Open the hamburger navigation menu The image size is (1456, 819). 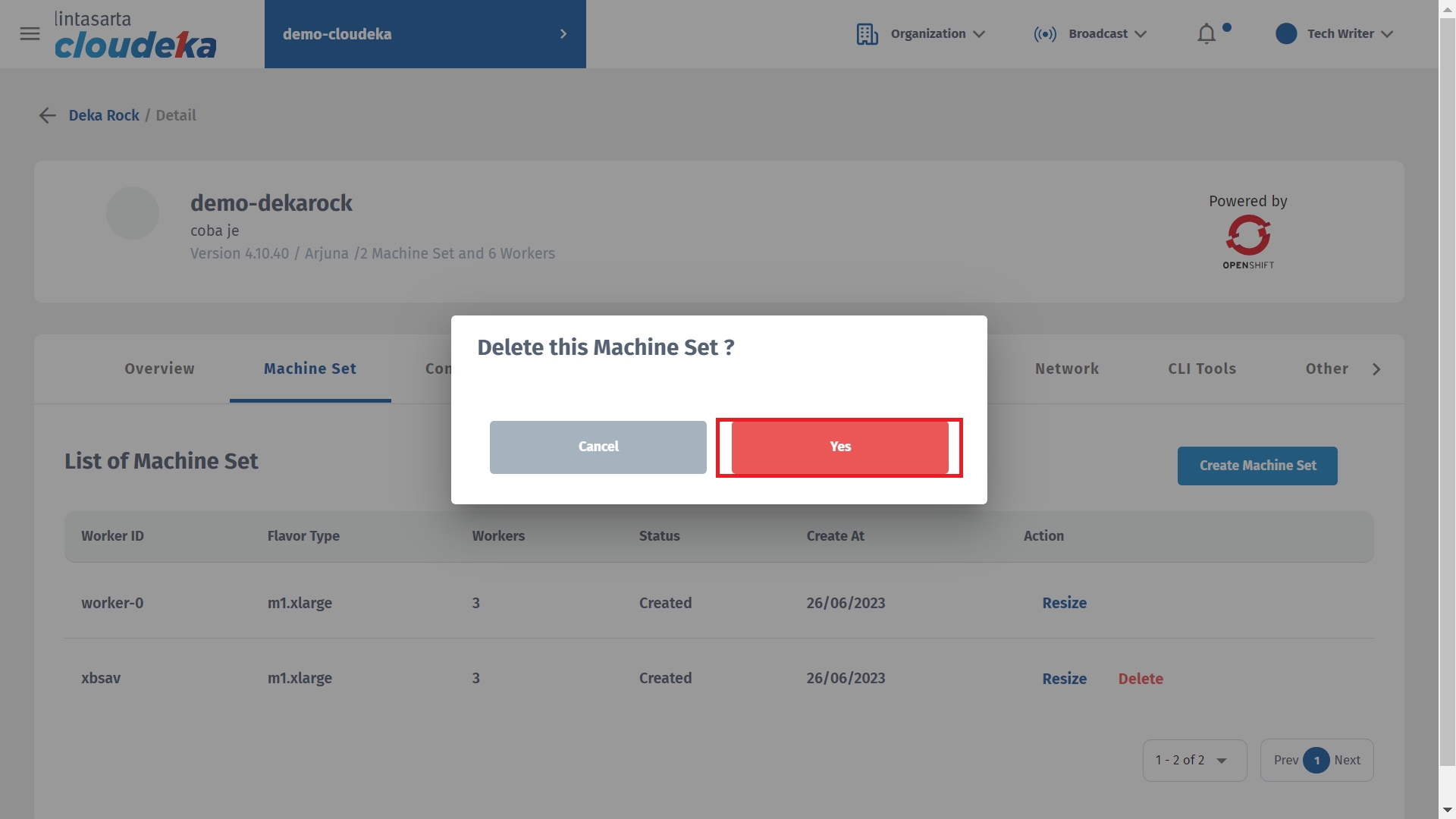pyautogui.click(x=30, y=34)
